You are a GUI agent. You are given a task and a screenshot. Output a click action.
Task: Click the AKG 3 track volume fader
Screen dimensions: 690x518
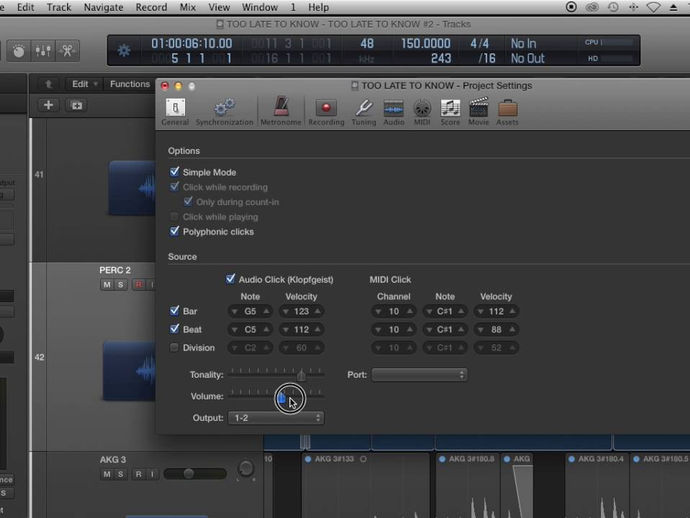(189, 474)
